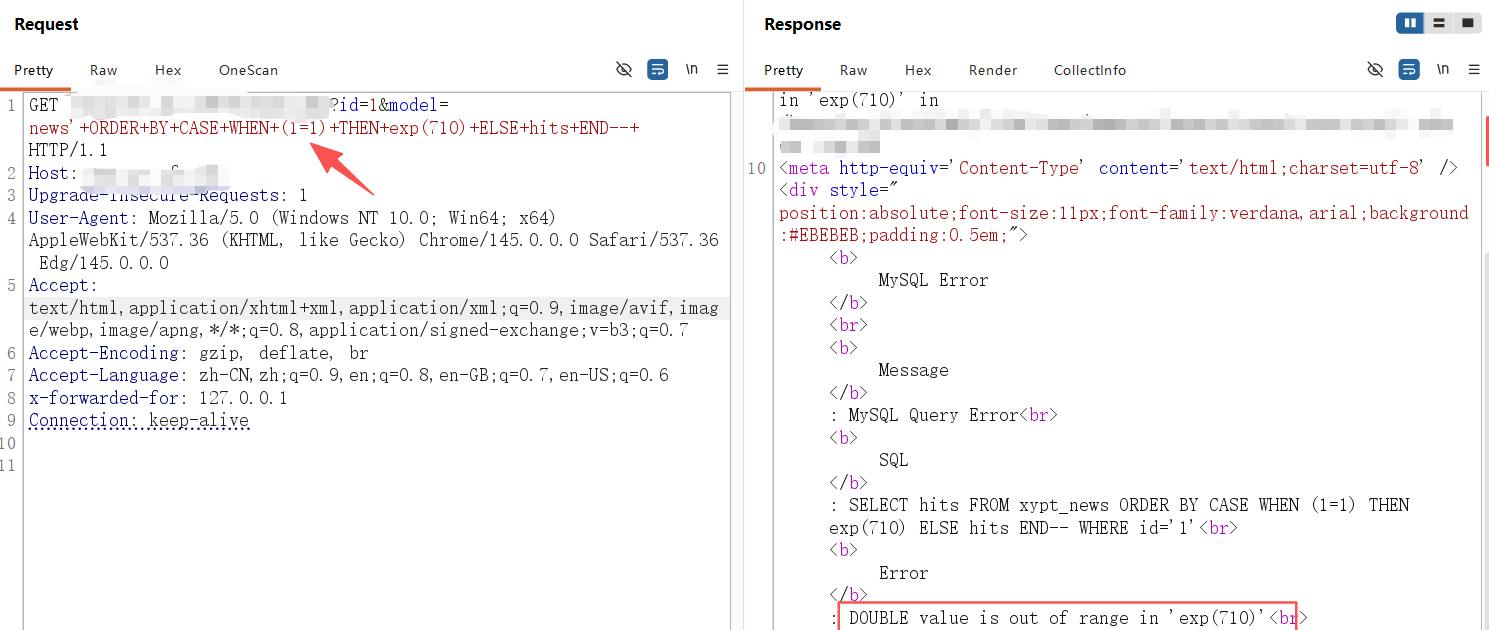Toggle show newline \n characters in Request
The height and width of the screenshot is (630, 1489).
(691, 69)
